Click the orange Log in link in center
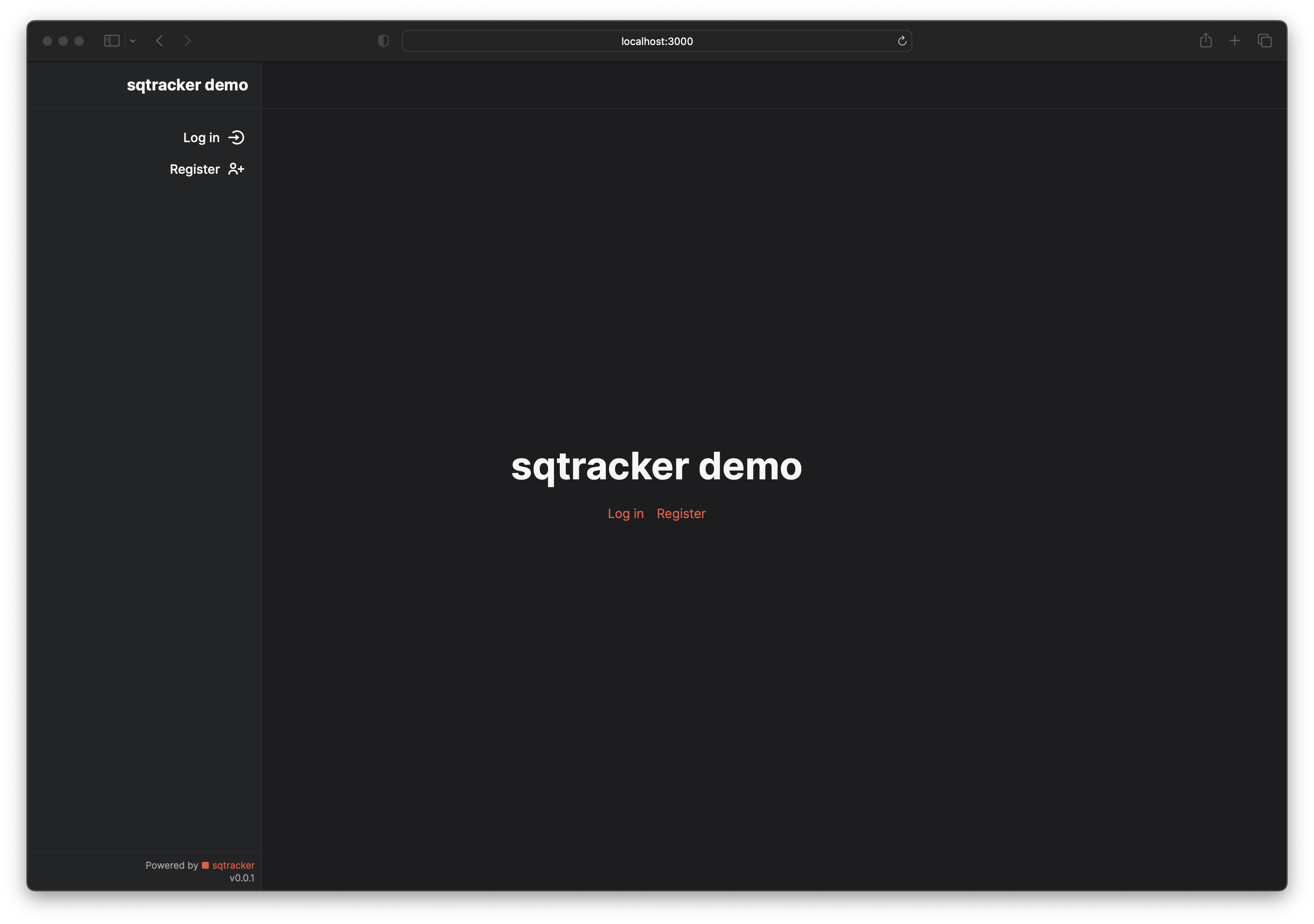 [x=625, y=514]
